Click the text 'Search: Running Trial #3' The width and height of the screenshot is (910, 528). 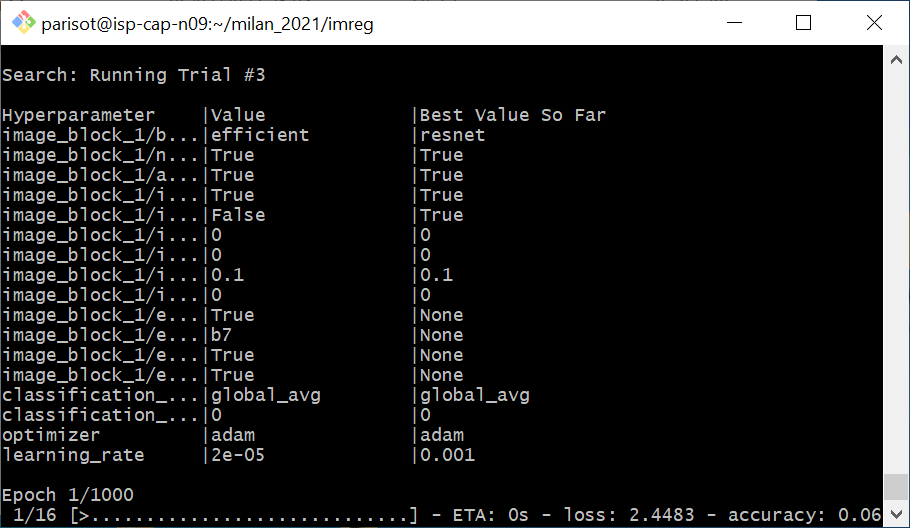pos(133,75)
